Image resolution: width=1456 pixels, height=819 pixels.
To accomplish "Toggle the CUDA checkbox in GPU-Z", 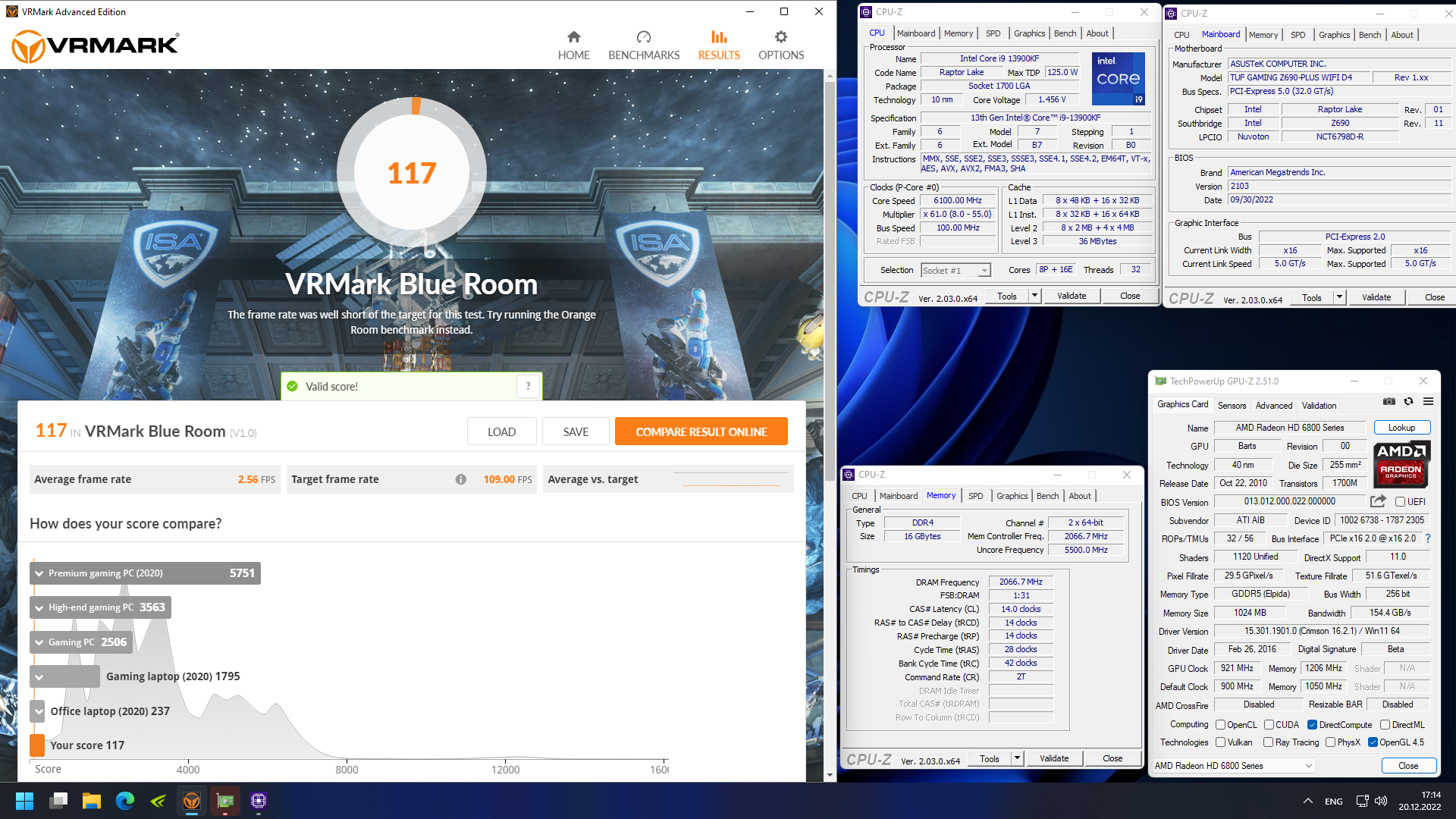I will [x=1269, y=725].
